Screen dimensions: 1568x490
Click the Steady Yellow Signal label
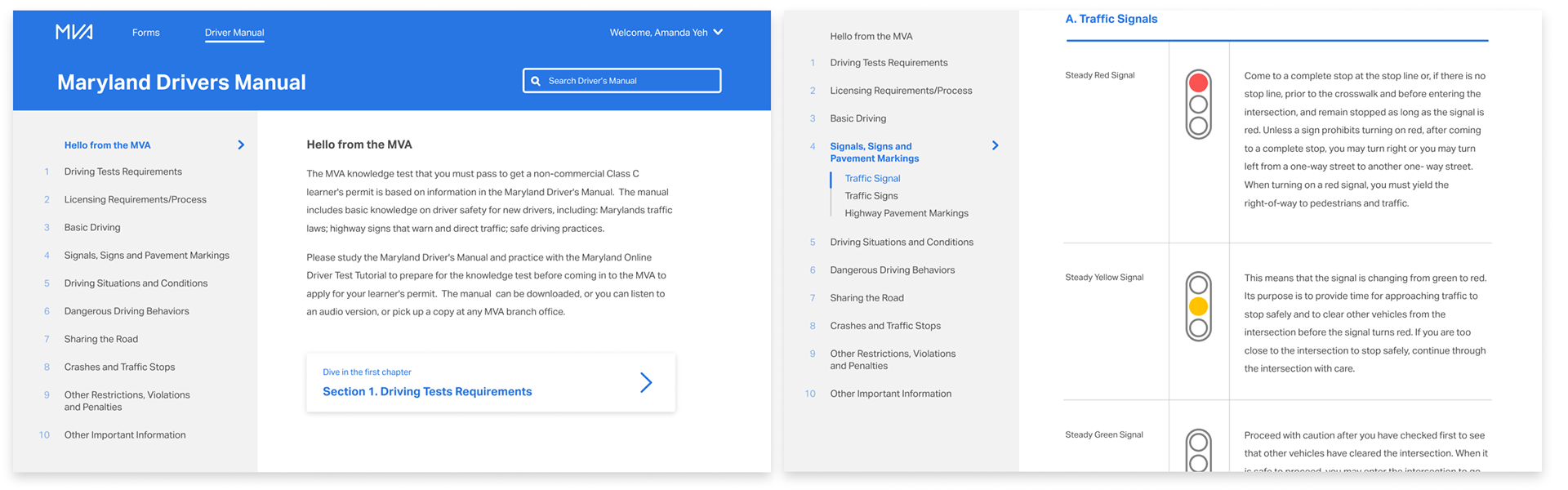(x=1104, y=278)
